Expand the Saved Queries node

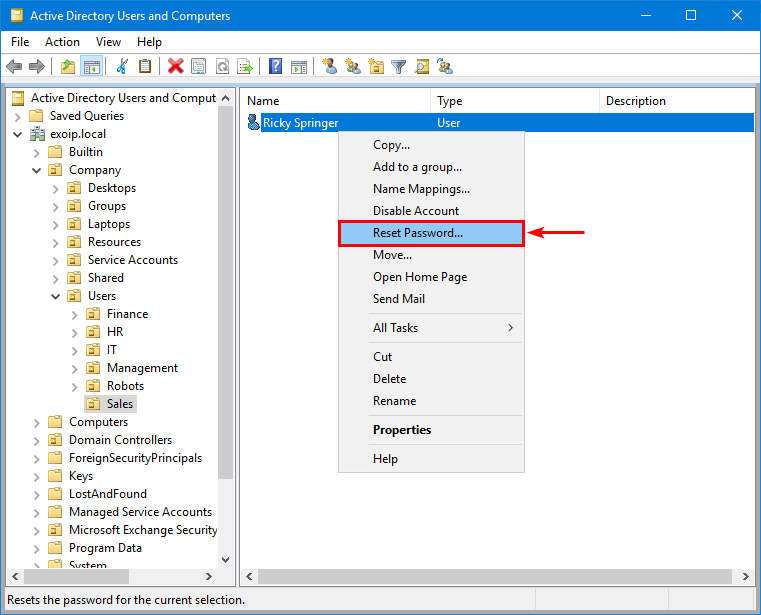pos(17,116)
